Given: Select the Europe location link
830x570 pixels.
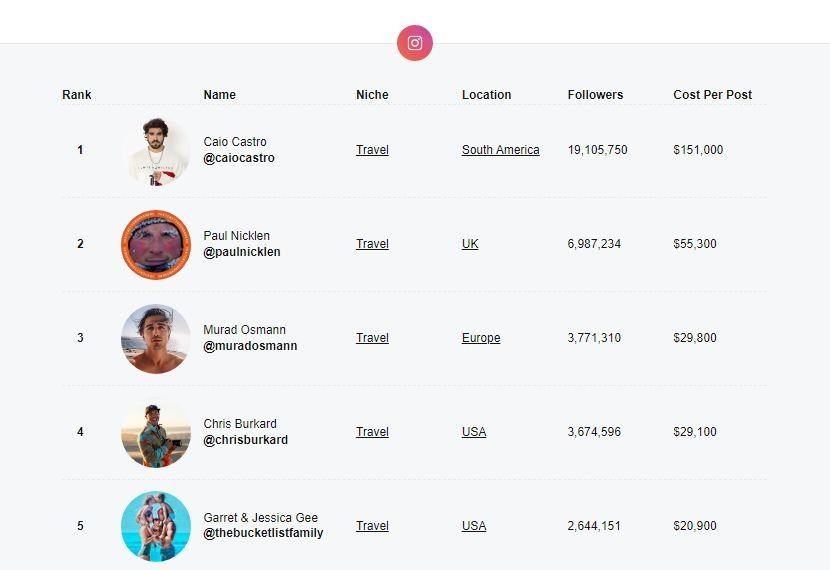Looking at the screenshot, I should click(x=481, y=338).
